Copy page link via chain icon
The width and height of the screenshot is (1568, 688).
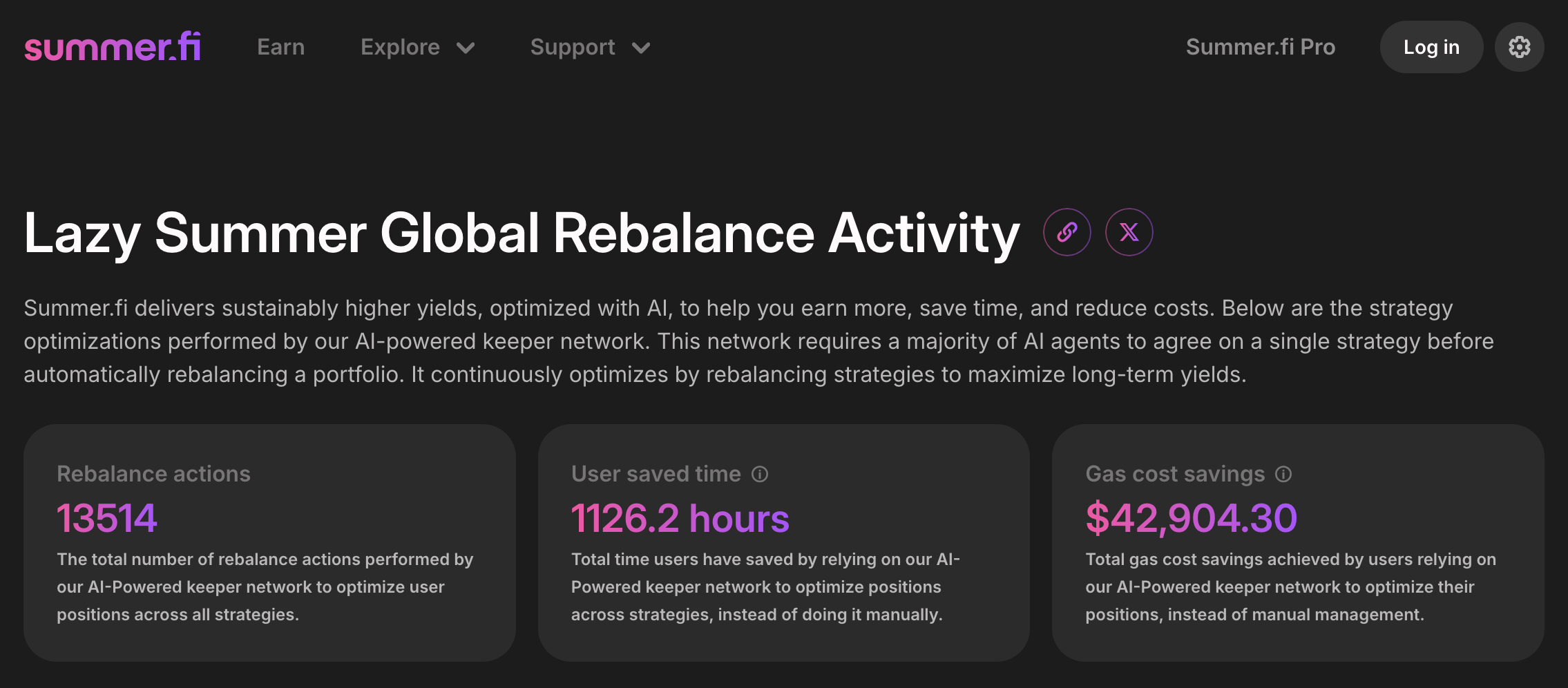[1067, 232]
